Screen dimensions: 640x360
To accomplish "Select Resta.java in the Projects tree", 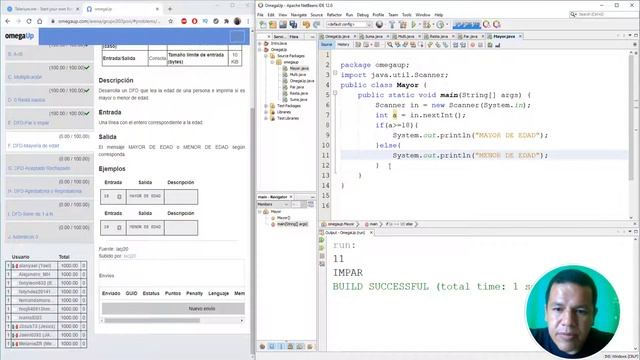I will [x=298, y=93].
